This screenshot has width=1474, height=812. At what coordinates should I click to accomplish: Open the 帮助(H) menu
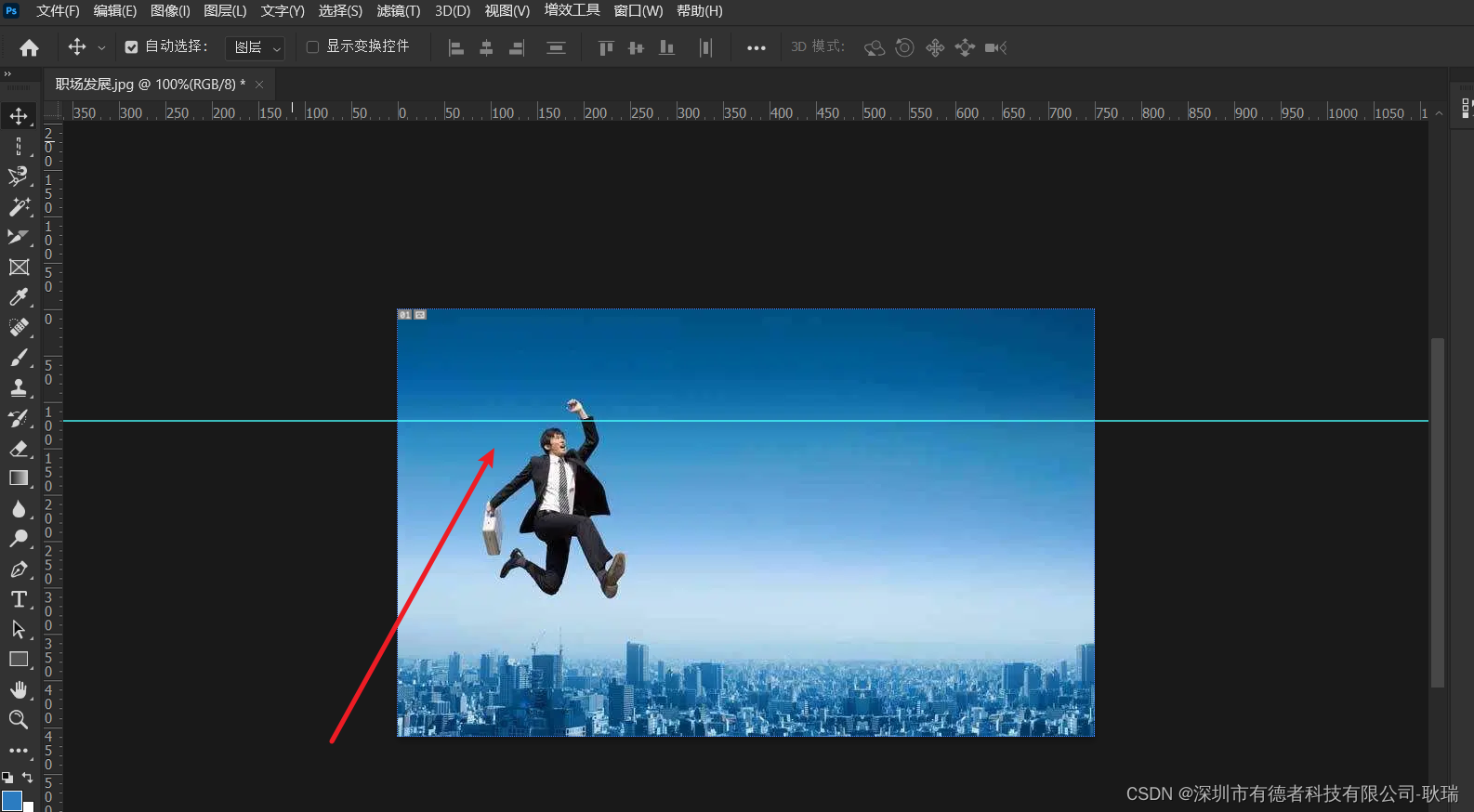pos(700,11)
